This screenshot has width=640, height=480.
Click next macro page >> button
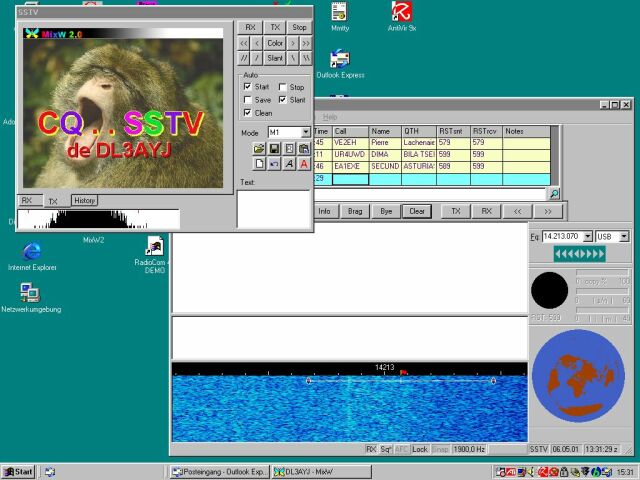[548, 211]
